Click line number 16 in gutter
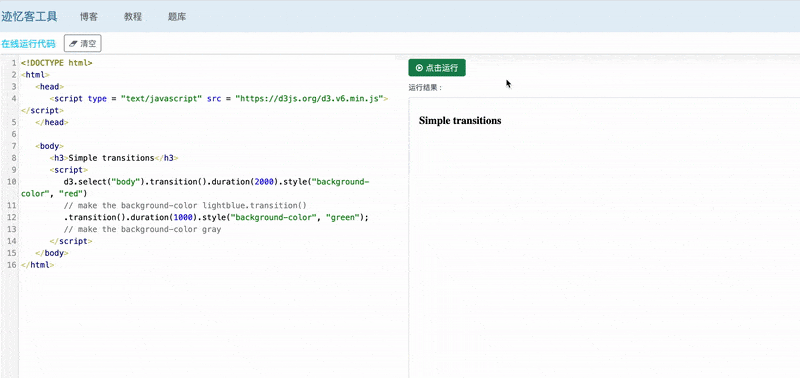The width and height of the screenshot is (800, 378). 12,265
